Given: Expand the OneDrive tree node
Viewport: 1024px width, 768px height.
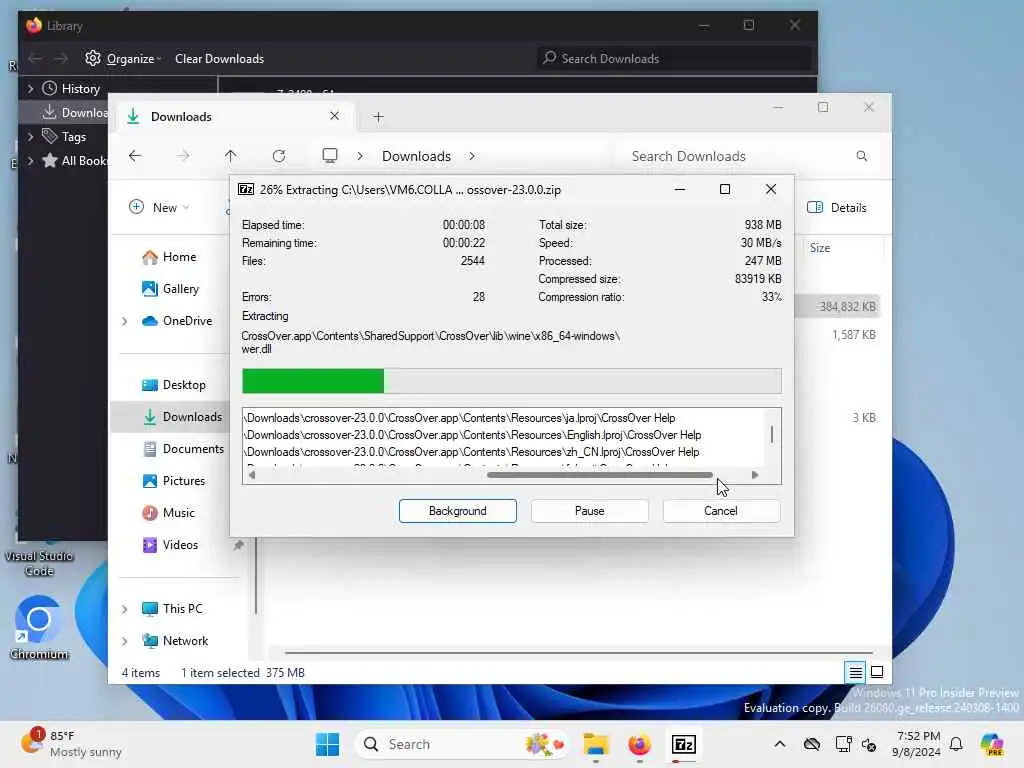Looking at the screenshot, I should tap(125, 321).
